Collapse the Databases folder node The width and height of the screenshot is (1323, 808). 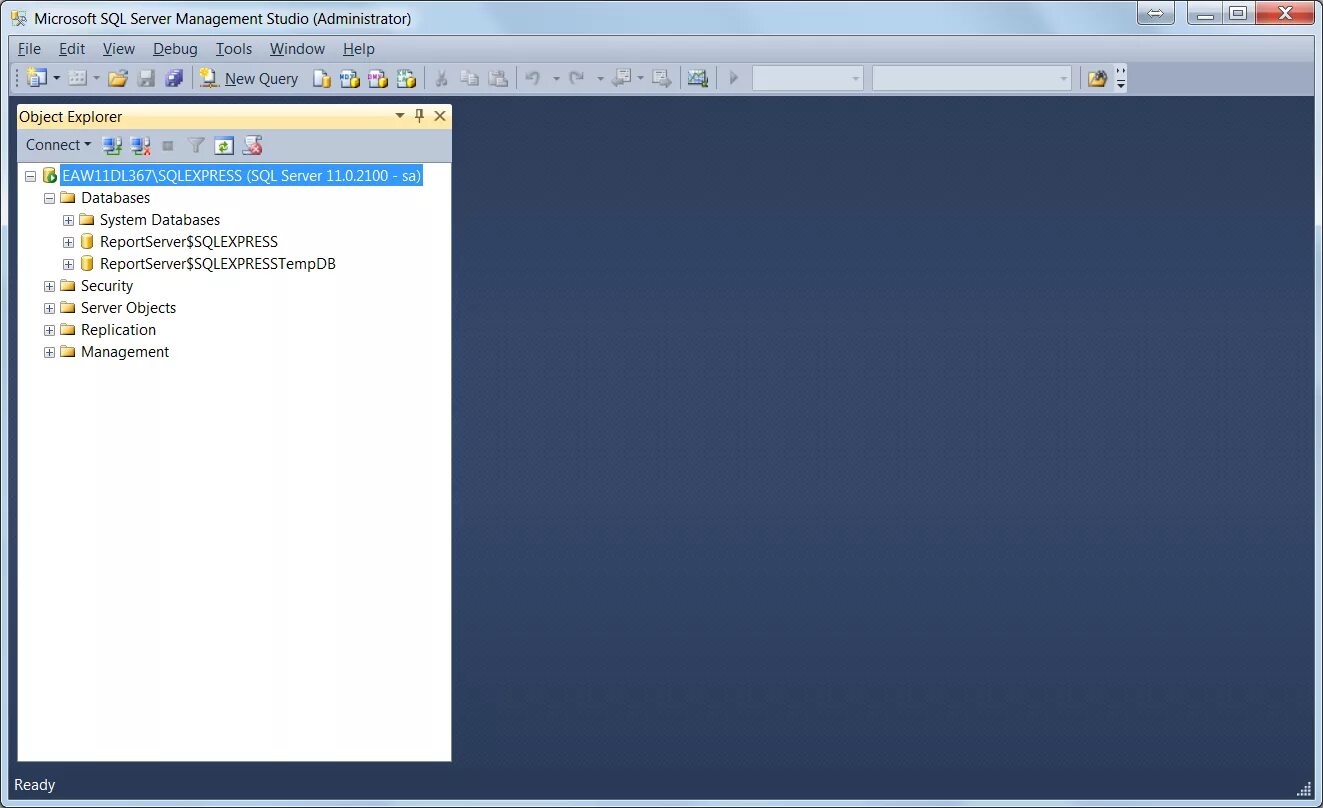pyautogui.click(x=49, y=198)
